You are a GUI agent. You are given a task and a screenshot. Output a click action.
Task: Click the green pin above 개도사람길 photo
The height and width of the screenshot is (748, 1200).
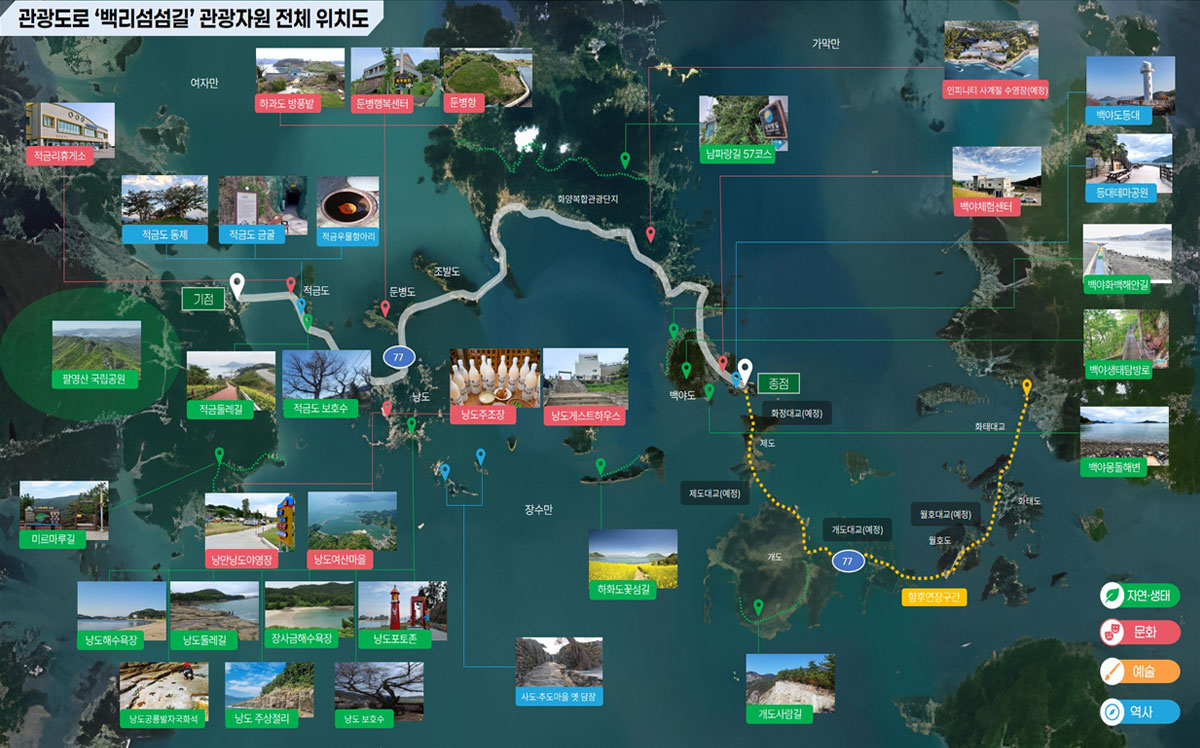758,606
